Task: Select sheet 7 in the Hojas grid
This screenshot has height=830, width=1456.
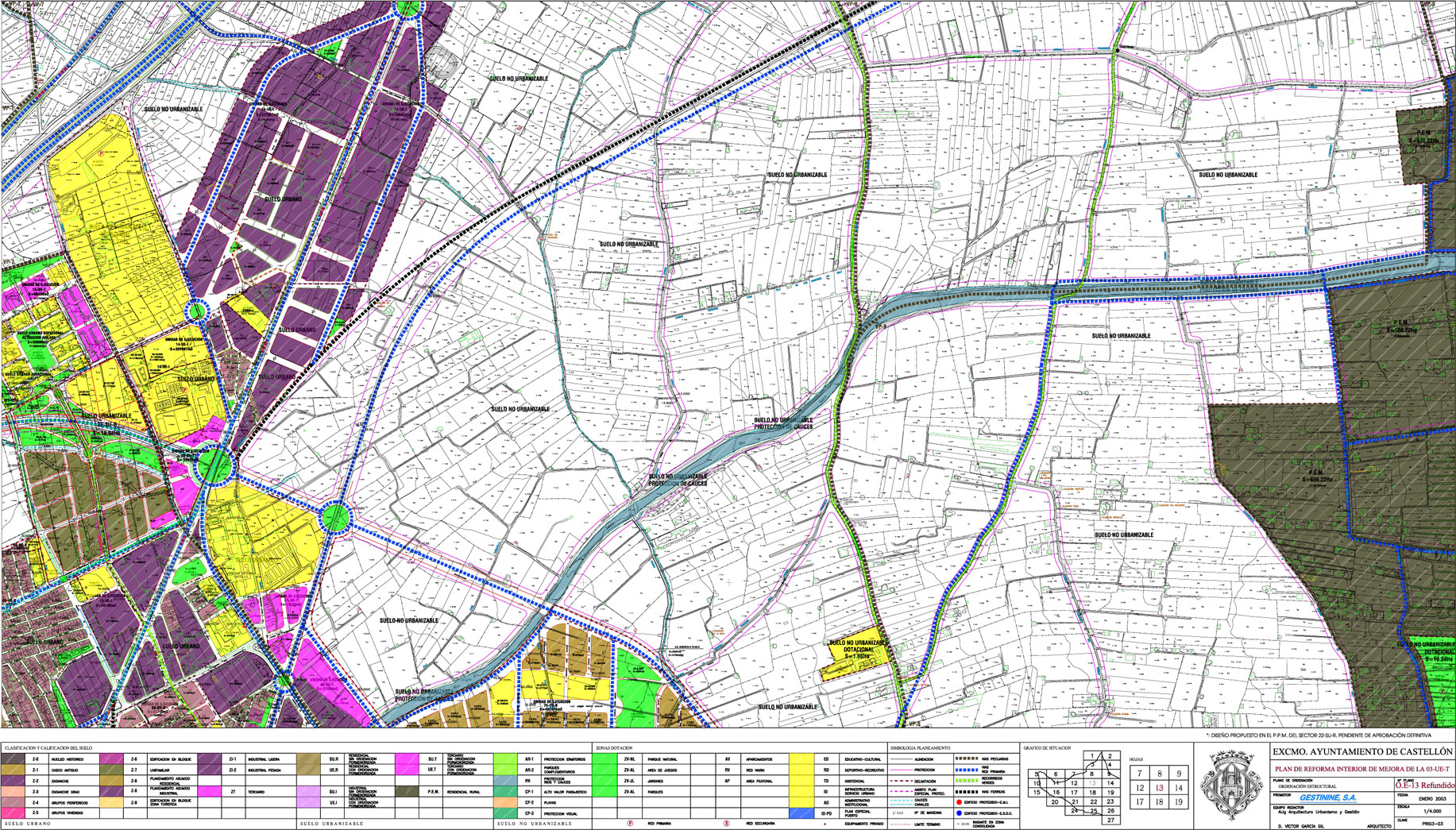Action: pos(1140,774)
